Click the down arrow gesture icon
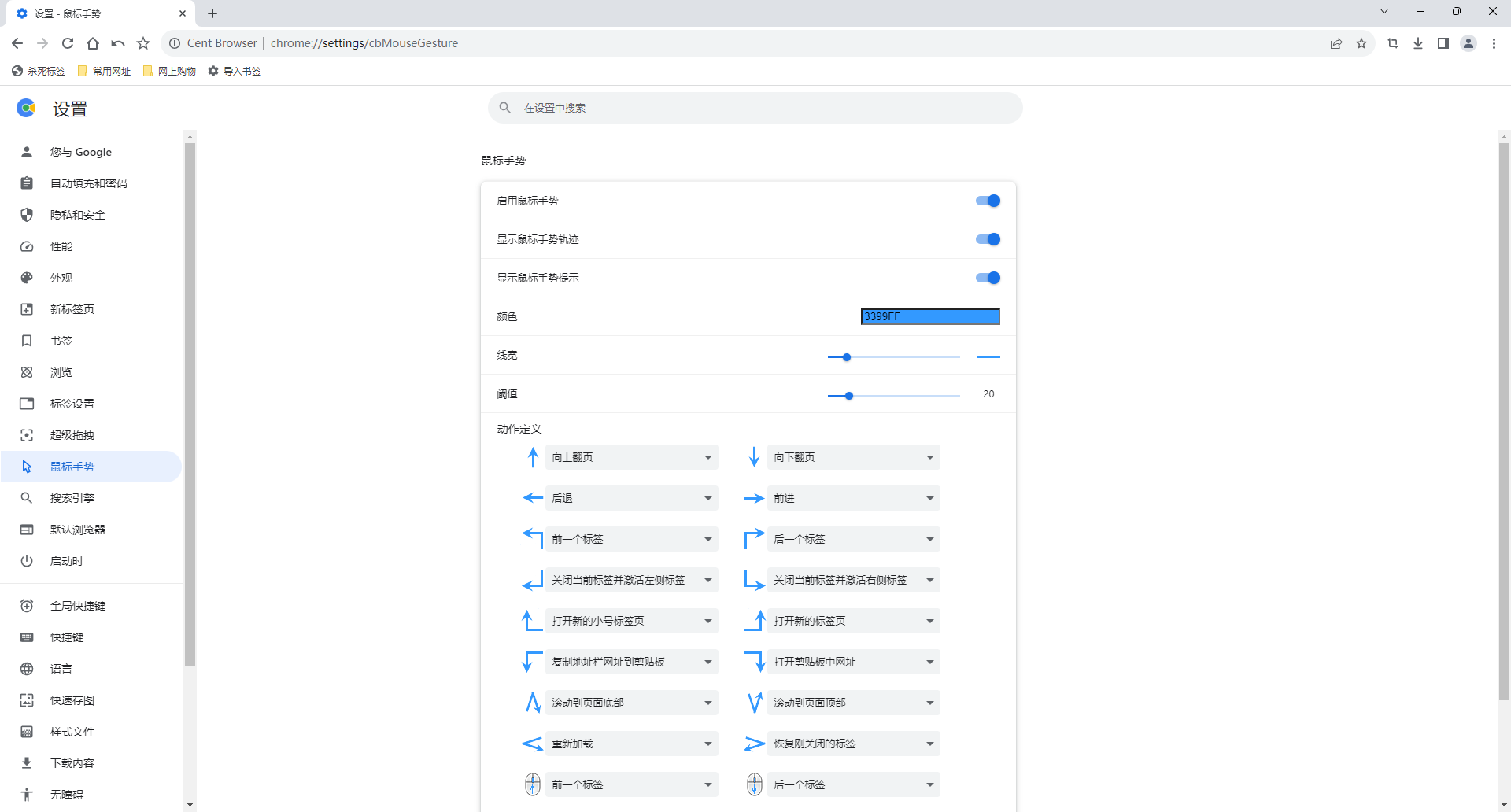 click(755, 457)
